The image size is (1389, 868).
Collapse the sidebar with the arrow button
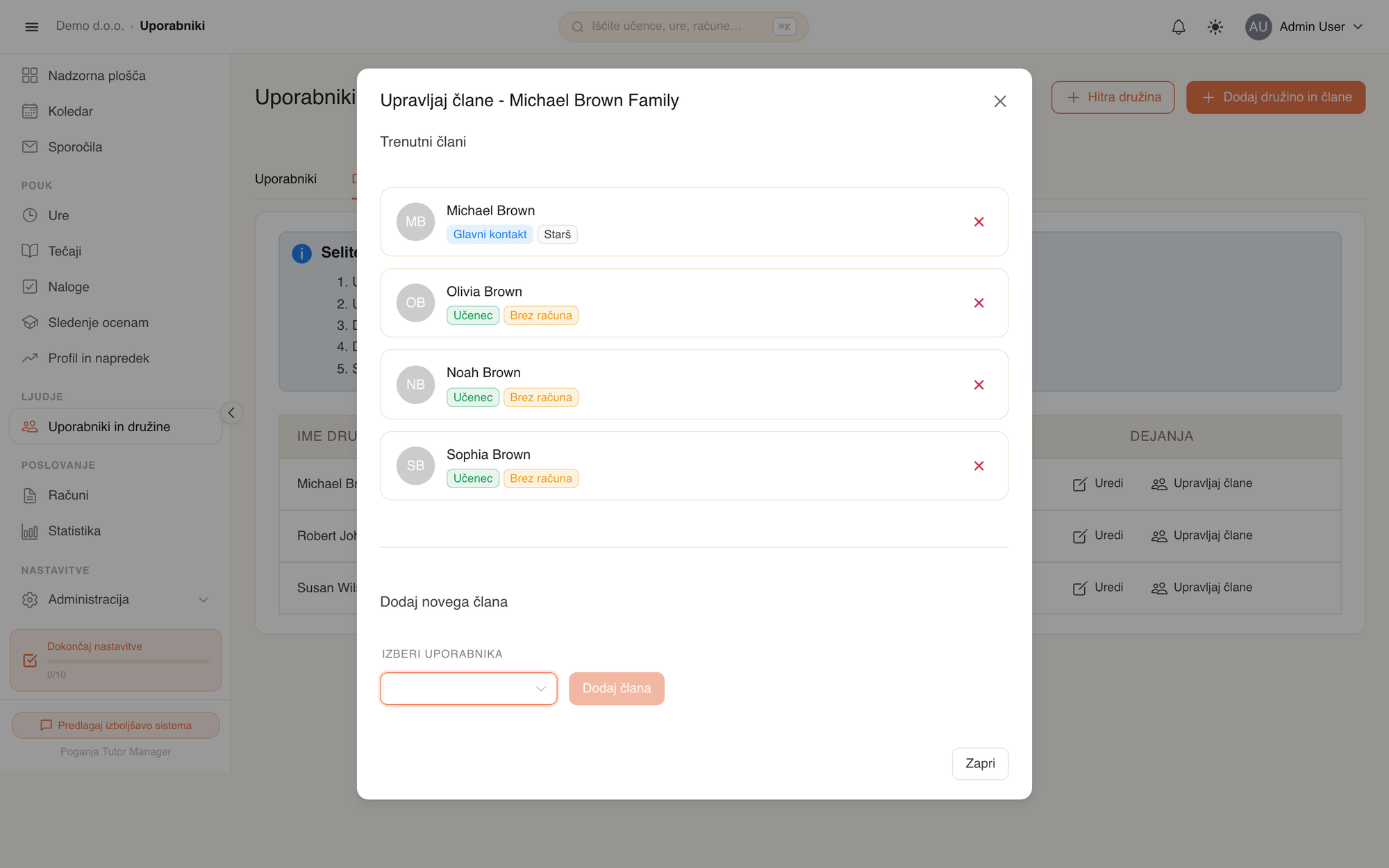pyautogui.click(x=231, y=413)
